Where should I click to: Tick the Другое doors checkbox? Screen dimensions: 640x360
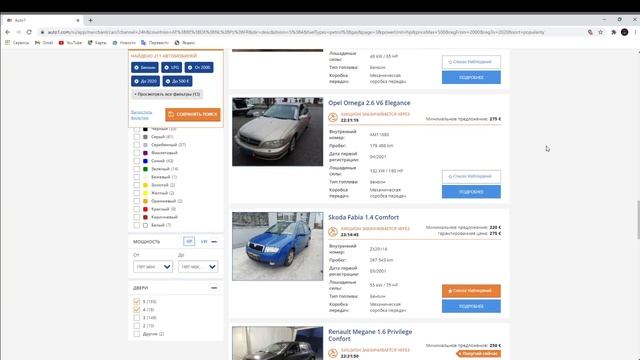pyautogui.click(x=137, y=334)
